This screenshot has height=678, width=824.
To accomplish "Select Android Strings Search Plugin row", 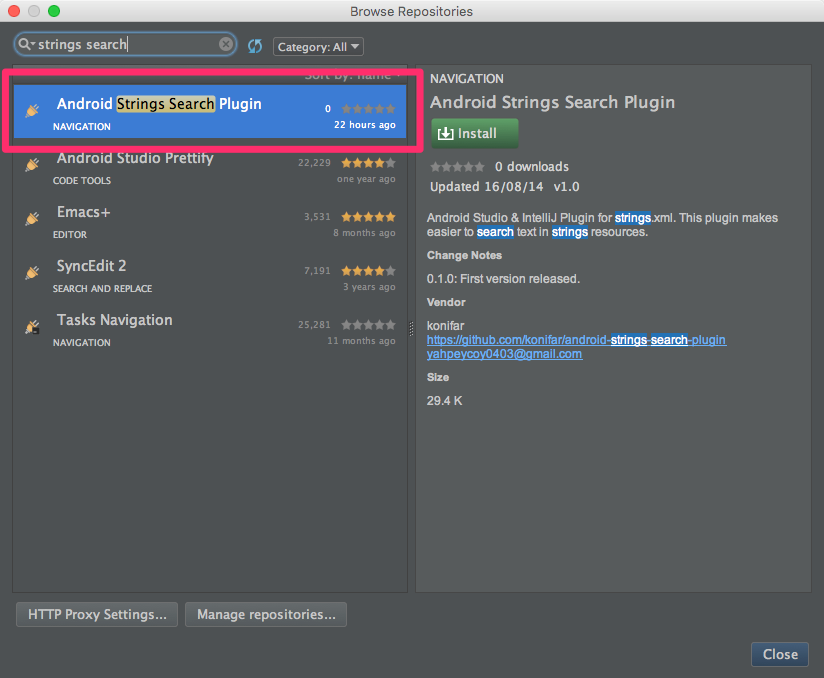I will [210, 111].
